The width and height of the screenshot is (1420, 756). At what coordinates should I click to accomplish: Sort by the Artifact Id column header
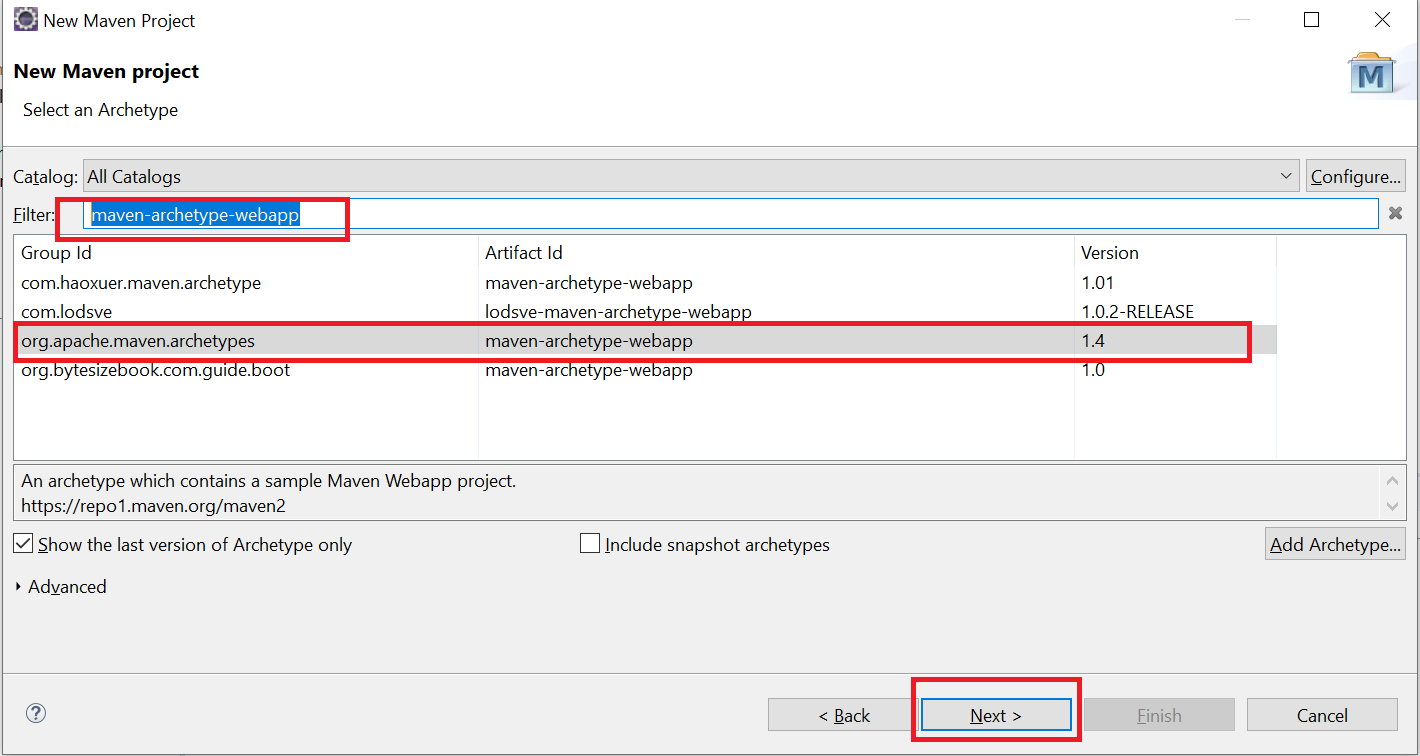(775, 253)
